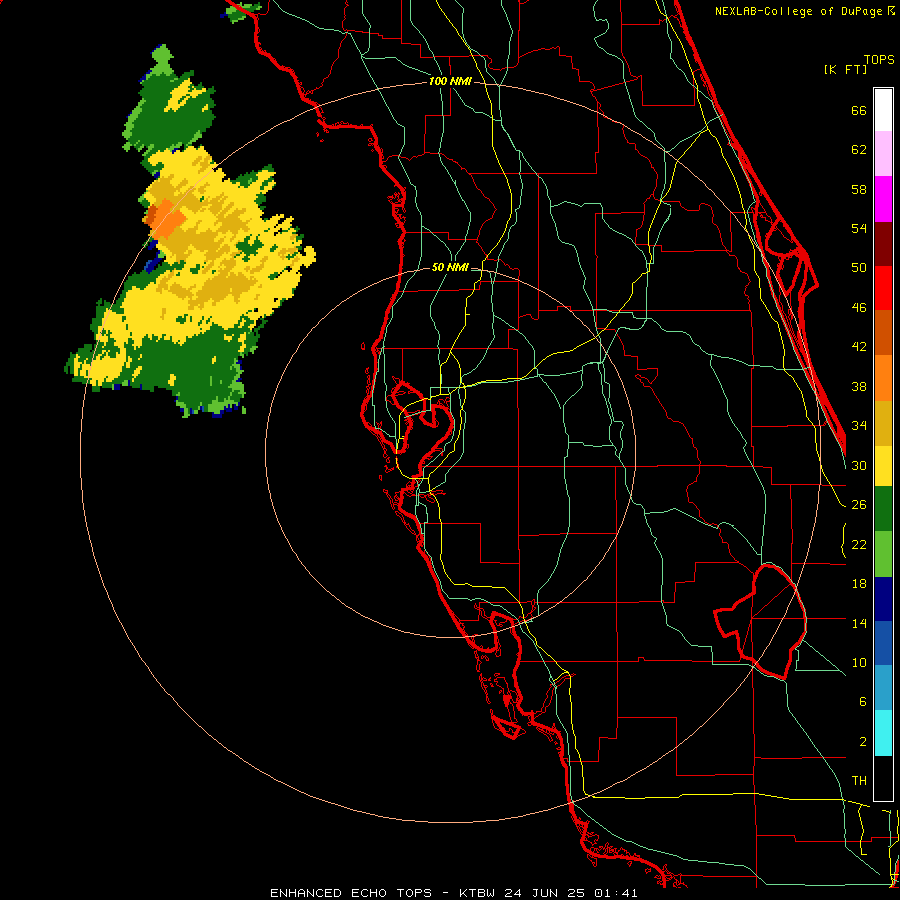Click the TOPS legend title

[x=879, y=59]
